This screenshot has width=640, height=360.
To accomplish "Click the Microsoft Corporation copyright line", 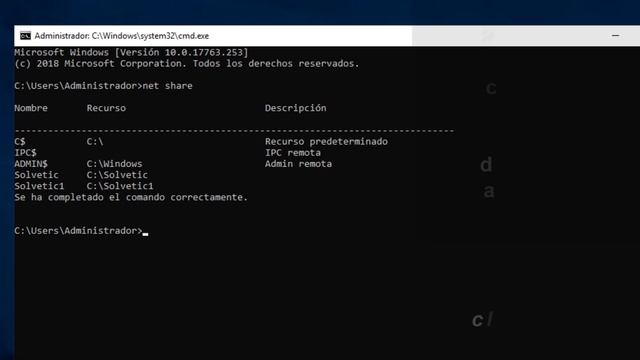I will pos(187,64).
